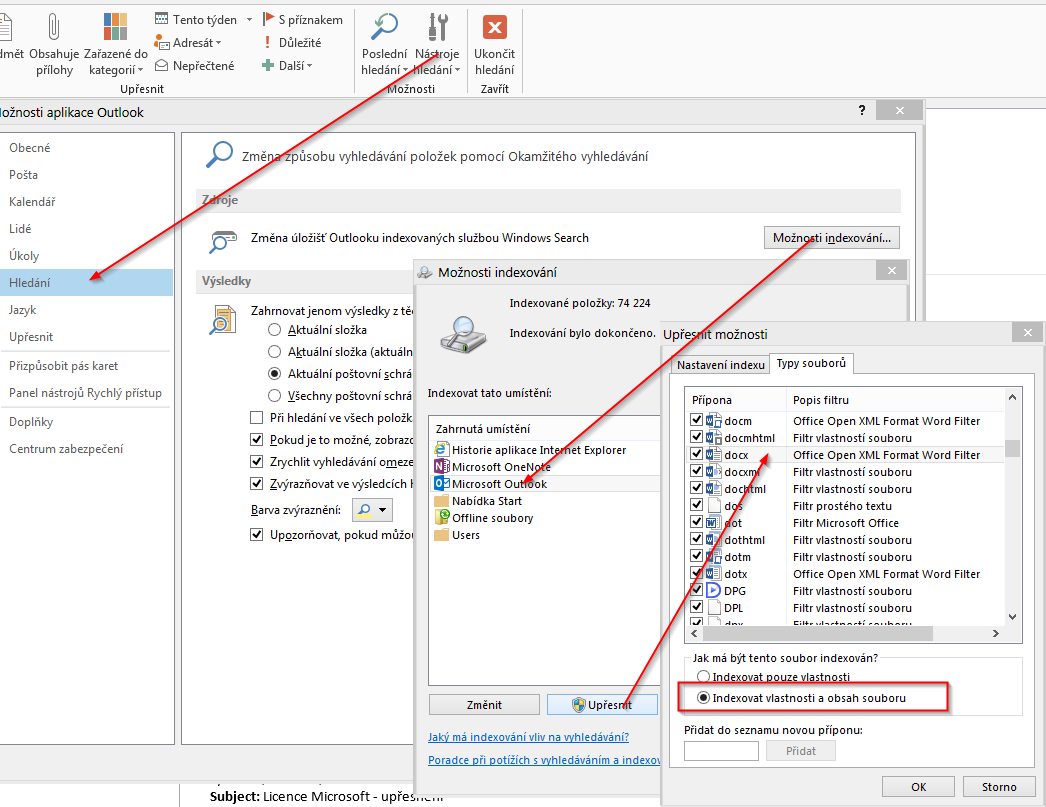Click the Důležité exclamation item
Image resolution: width=1046 pixels, height=807 pixels.
(x=292, y=42)
